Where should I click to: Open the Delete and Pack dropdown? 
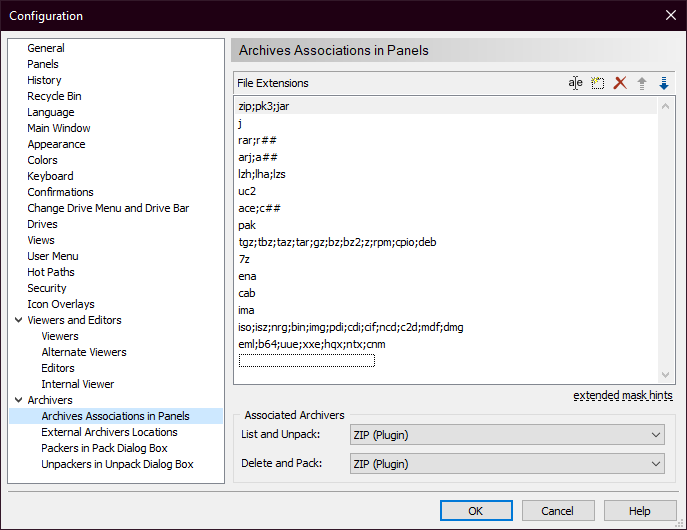pyautogui.click(x=506, y=463)
